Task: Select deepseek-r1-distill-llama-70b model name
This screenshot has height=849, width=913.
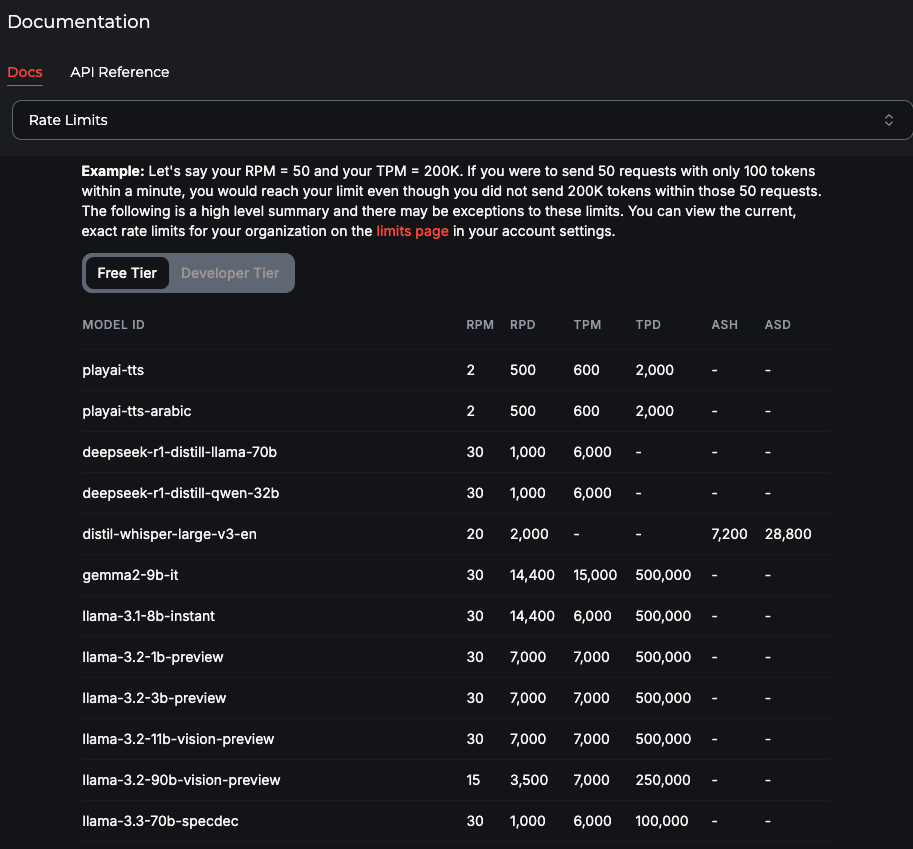Action: click(x=179, y=452)
